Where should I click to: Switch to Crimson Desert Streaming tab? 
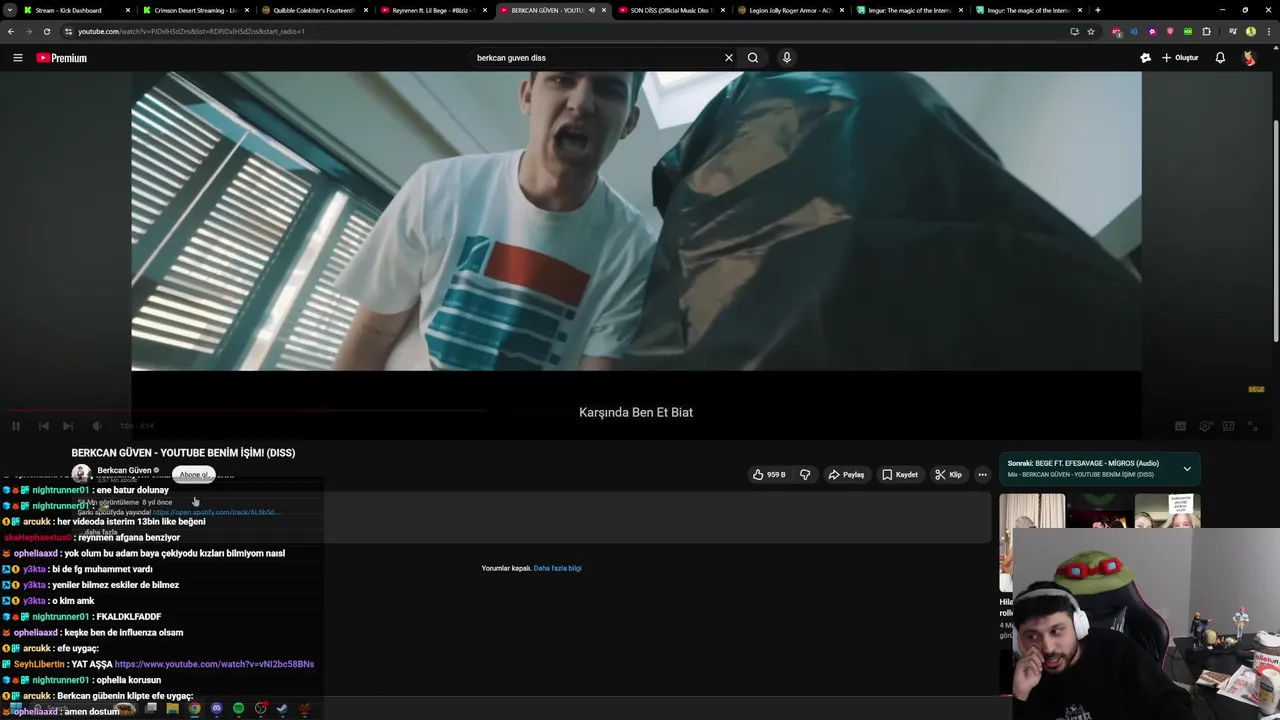[x=195, y=10]
